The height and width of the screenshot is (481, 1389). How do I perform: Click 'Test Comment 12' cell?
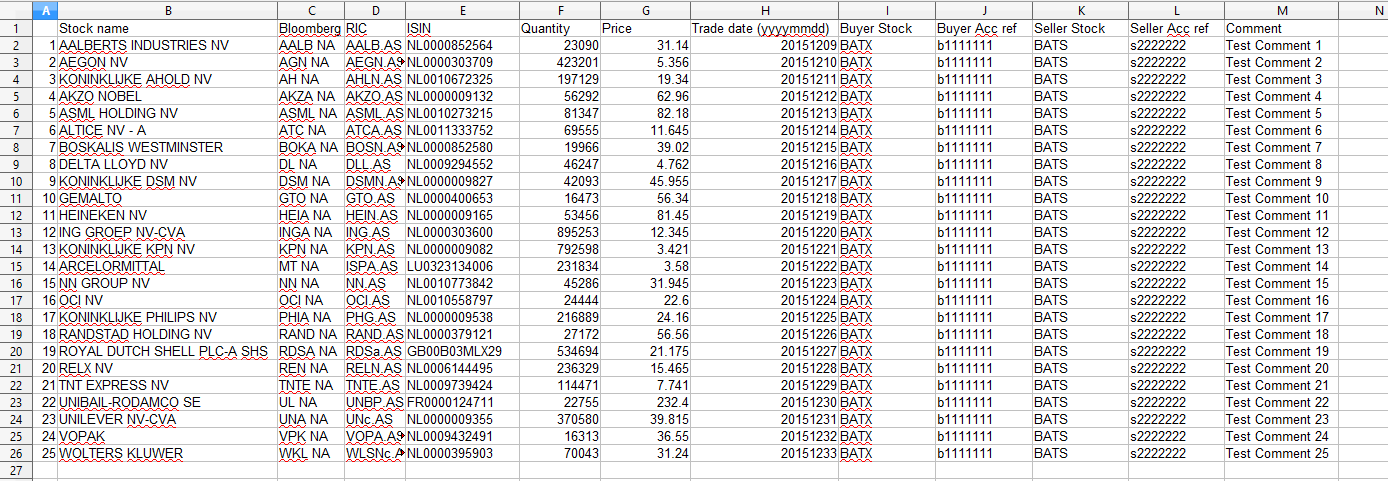pyautogui.click(x=1284, y=232)
